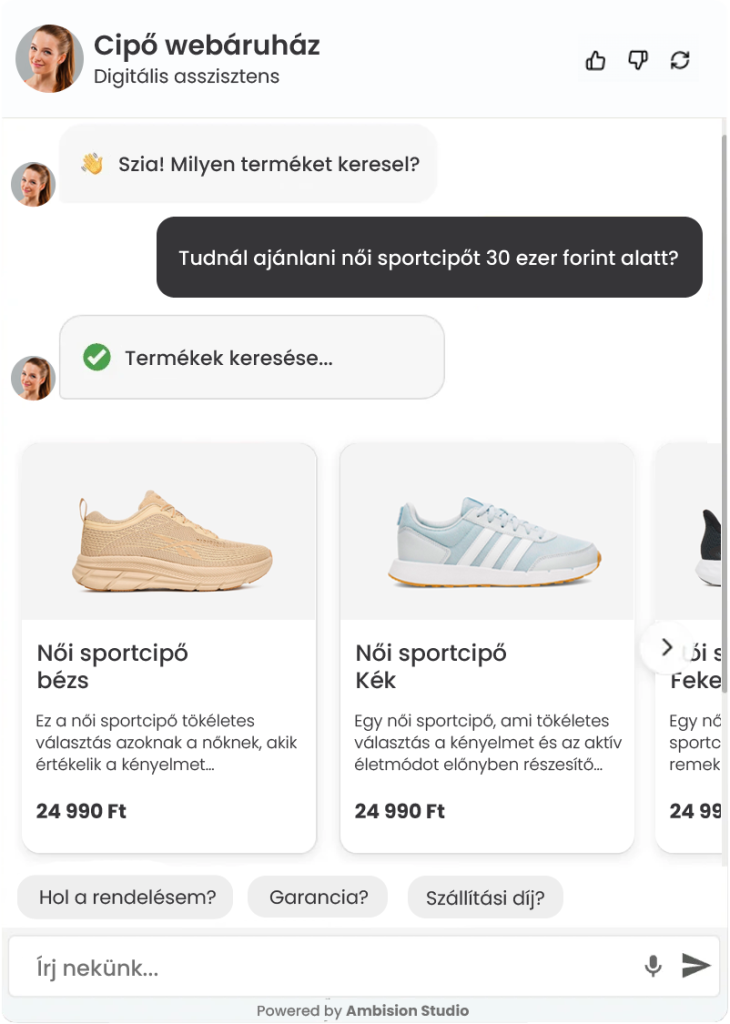Focus the "Írj nekünk..." message input field
The width and height of the screenshot is (730, 1024).
[x=326, y=967]
